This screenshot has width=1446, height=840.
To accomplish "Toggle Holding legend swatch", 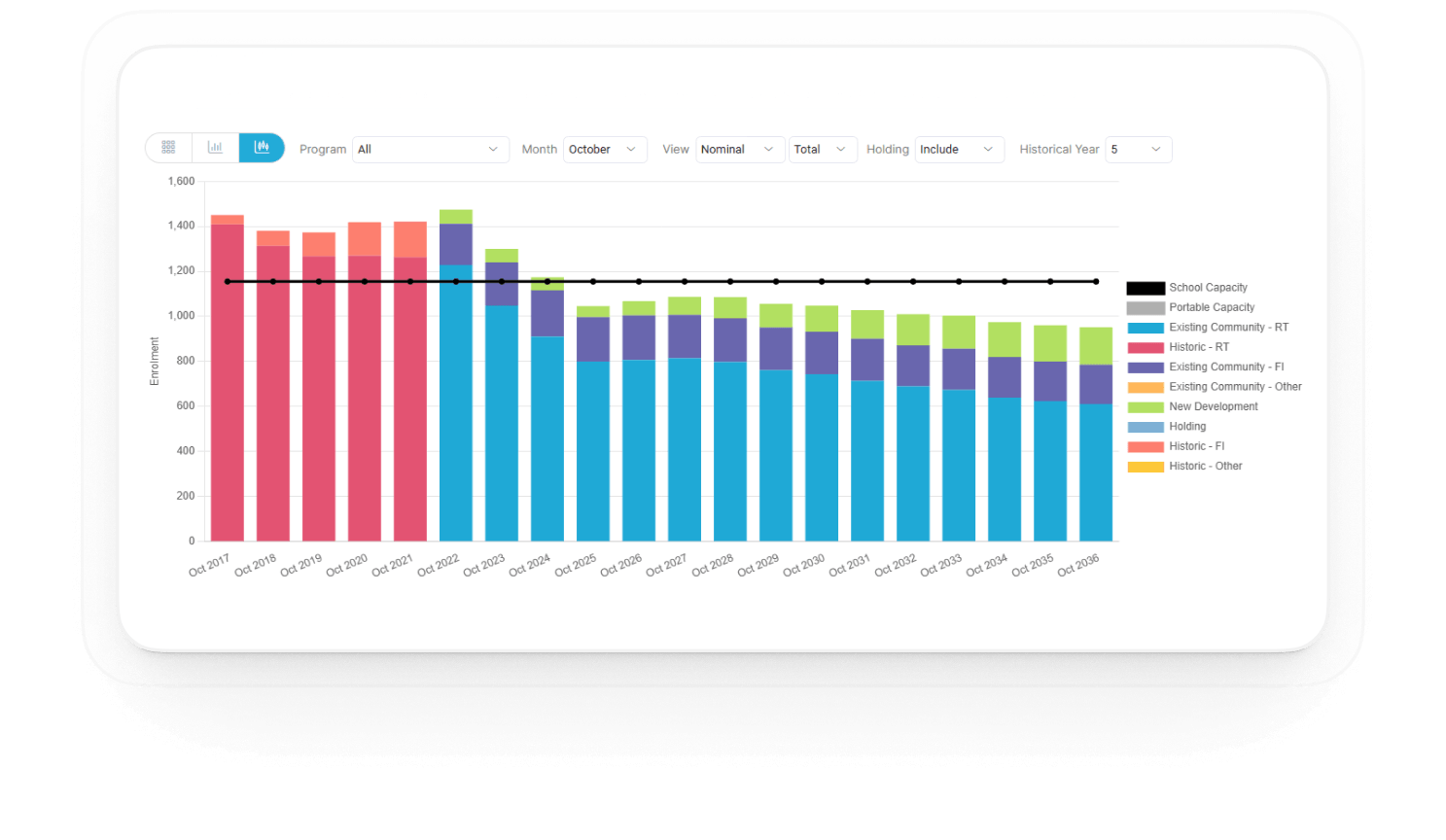I will [x=1146, y=428].
